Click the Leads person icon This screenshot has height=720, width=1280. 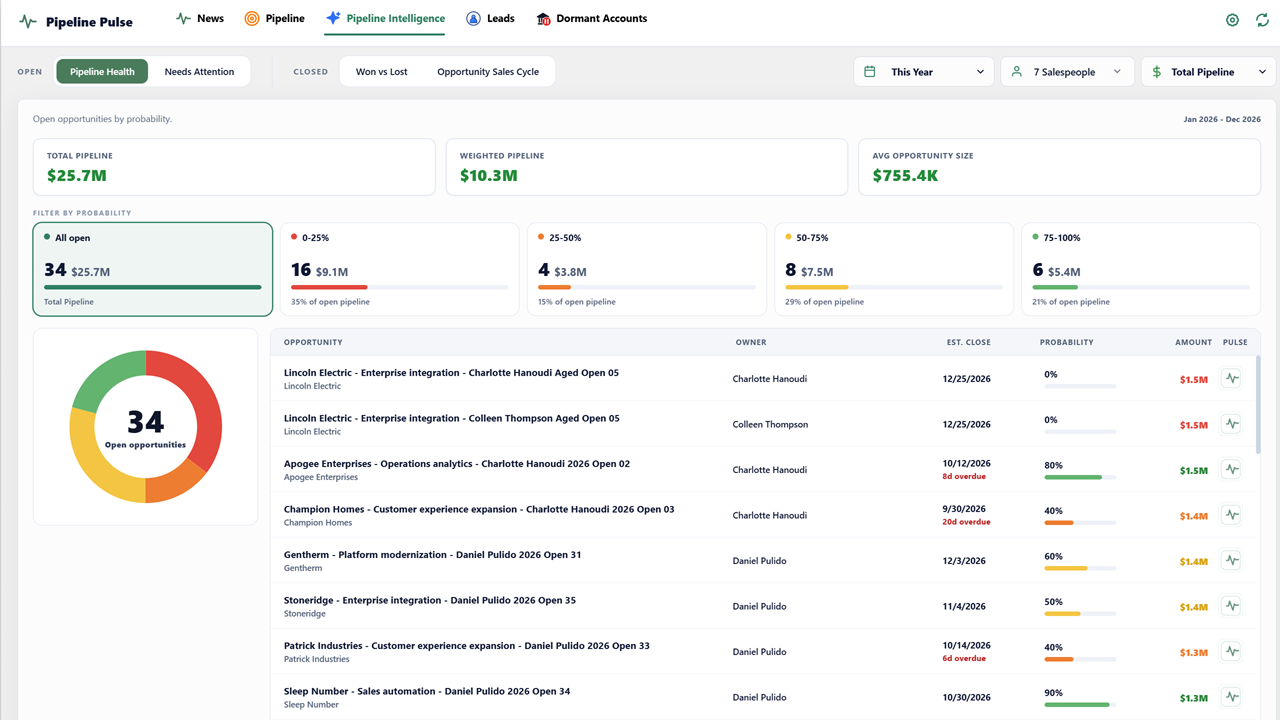click(473, 18)
